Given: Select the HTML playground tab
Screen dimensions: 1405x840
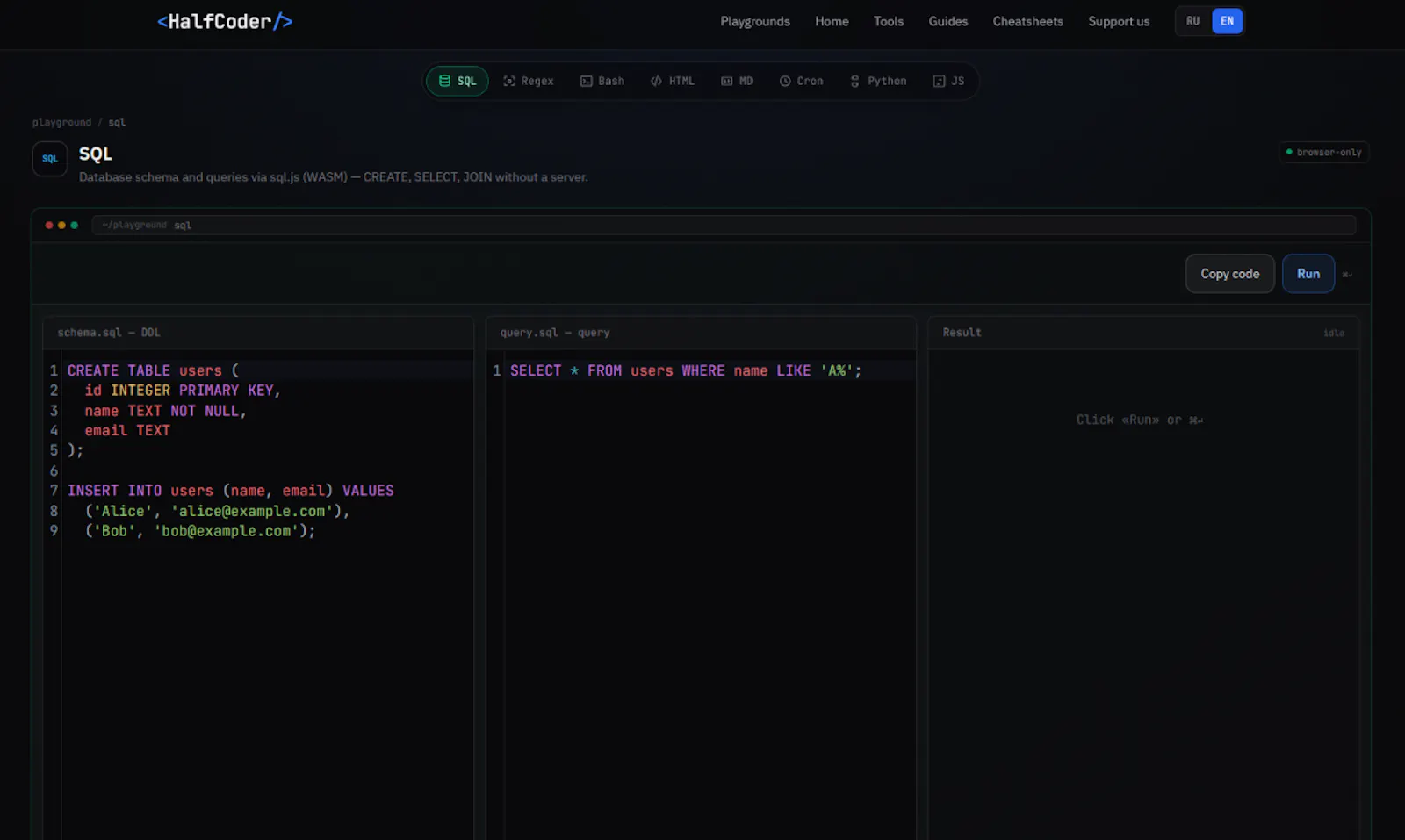Looking at the screenshot, I should [673, 81].
